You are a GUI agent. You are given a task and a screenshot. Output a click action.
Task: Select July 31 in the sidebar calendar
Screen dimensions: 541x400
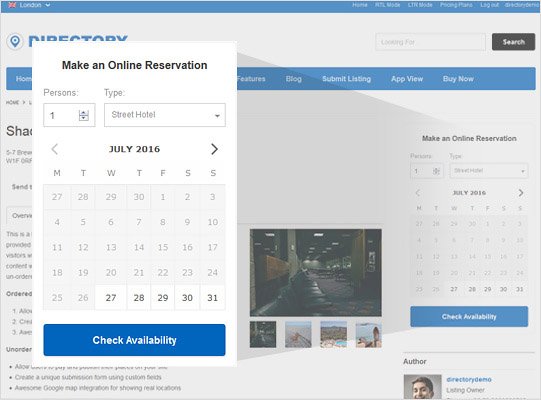(x=520, y=289)
